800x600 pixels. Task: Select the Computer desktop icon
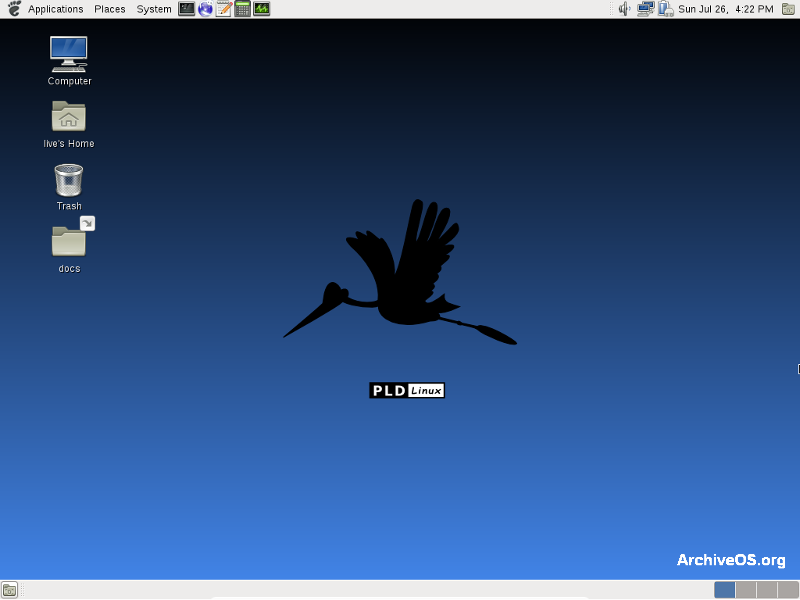click(x=69, y=61)
